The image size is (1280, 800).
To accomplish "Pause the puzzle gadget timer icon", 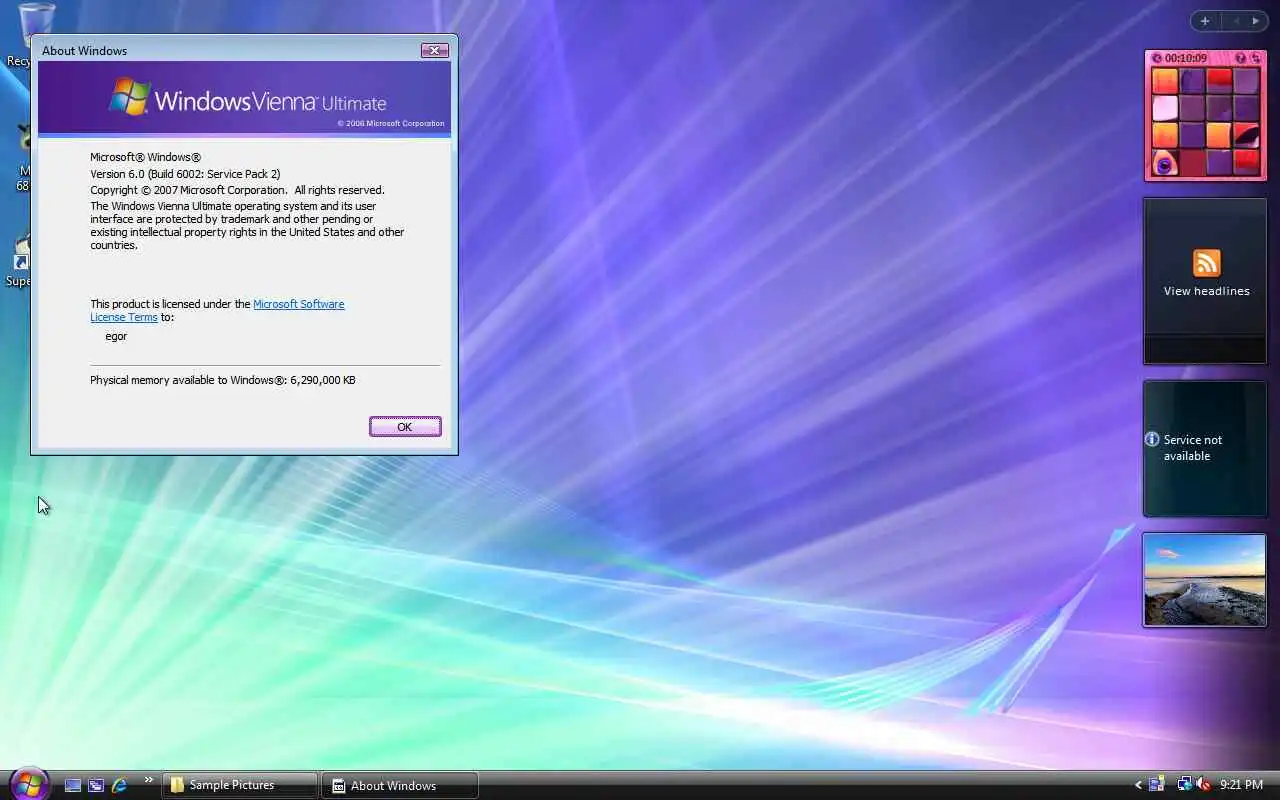I will pos(1156,58).
